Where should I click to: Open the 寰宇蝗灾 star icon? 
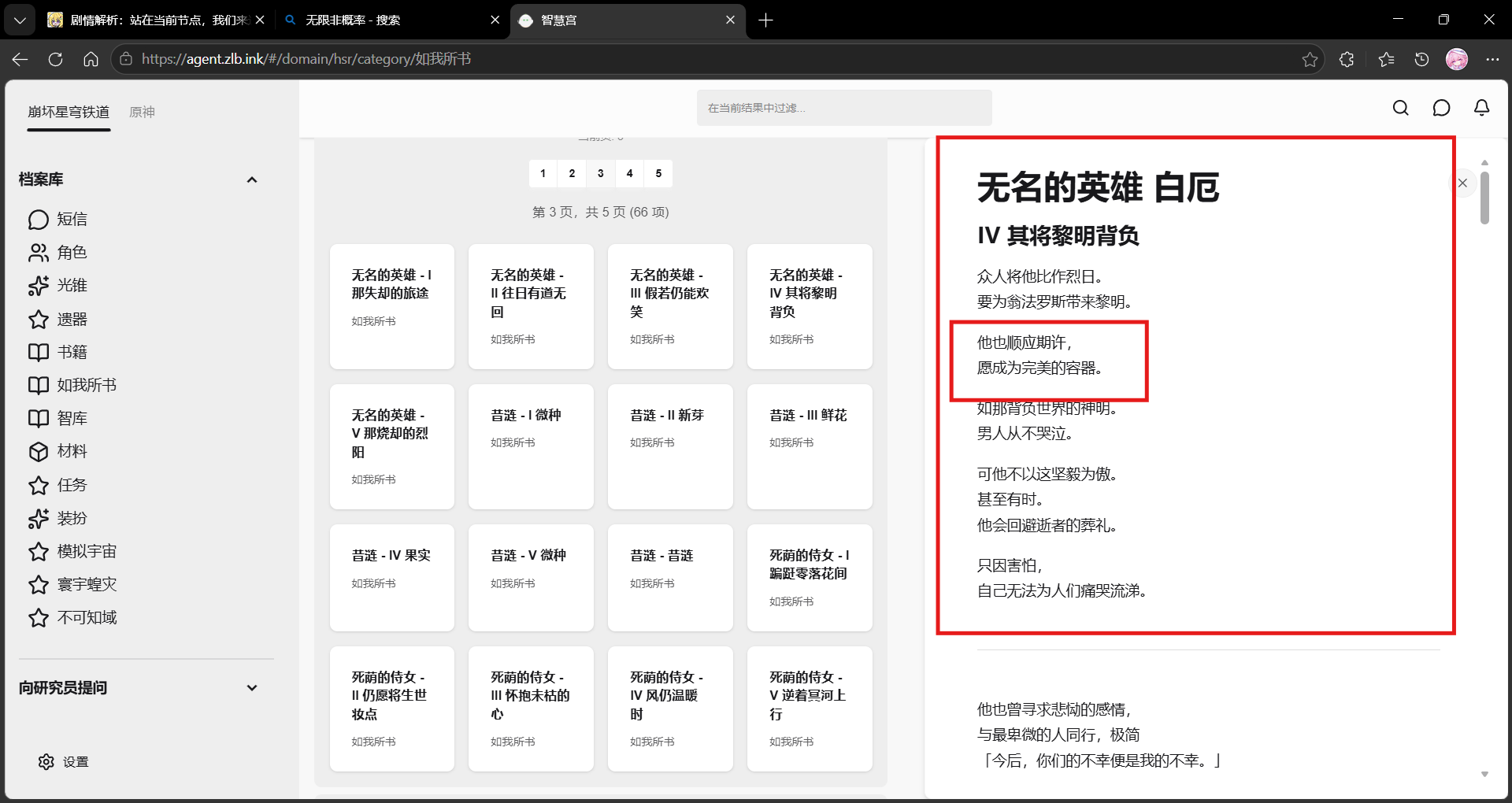click(x=39, y=584)
